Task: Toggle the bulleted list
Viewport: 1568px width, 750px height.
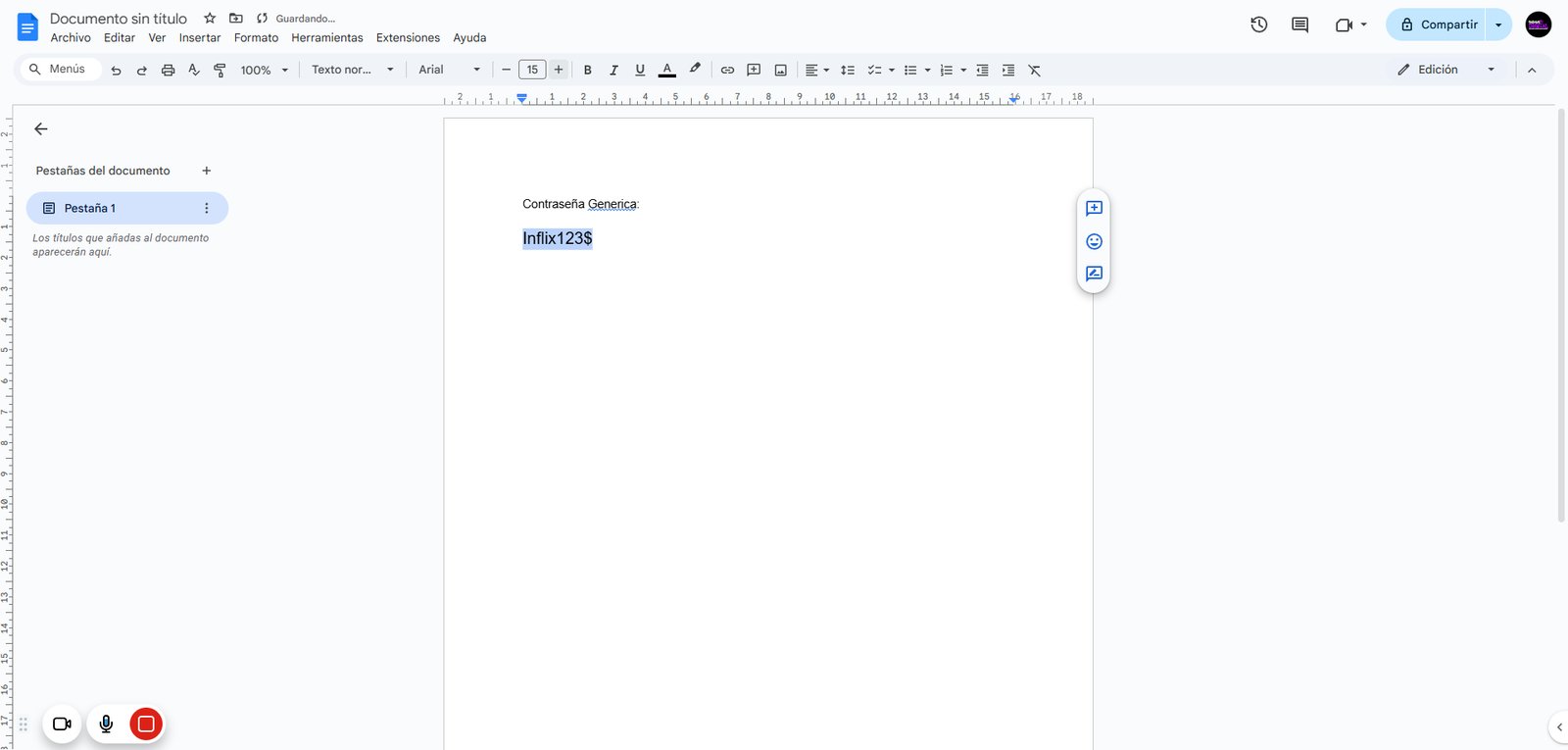Action: click(910, 70)
